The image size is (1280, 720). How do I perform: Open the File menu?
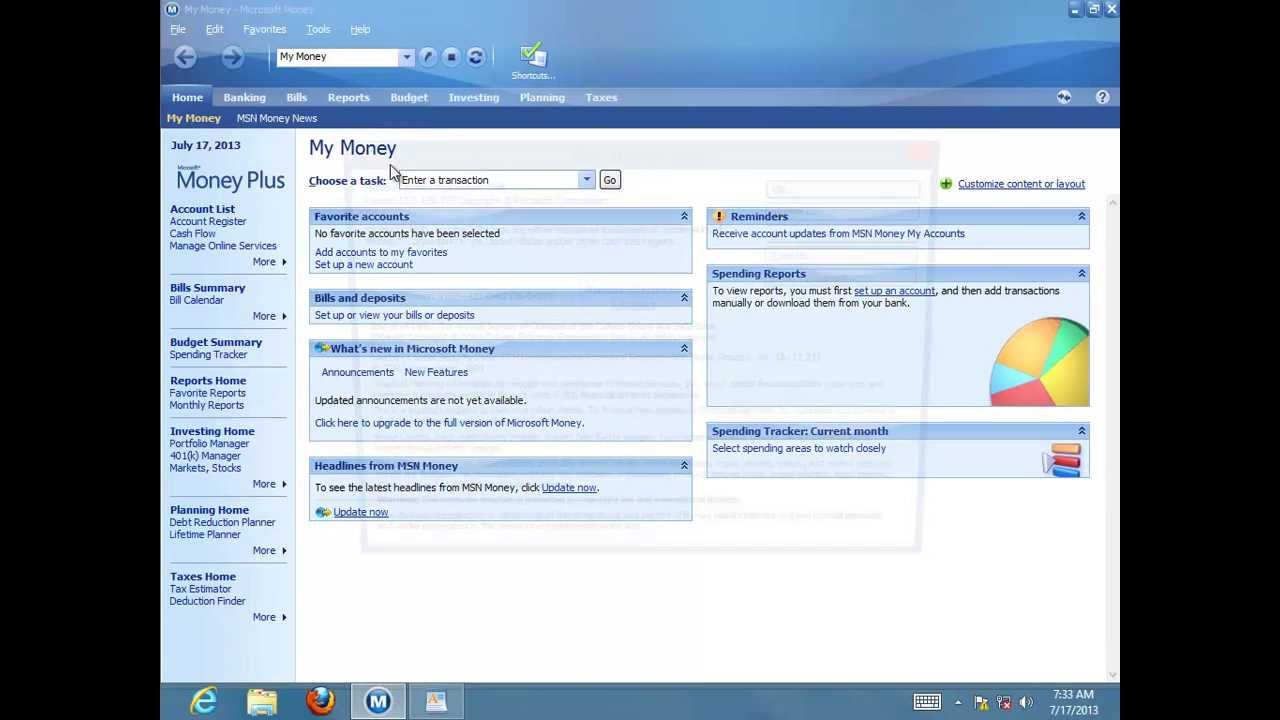(x=178, y=29)
